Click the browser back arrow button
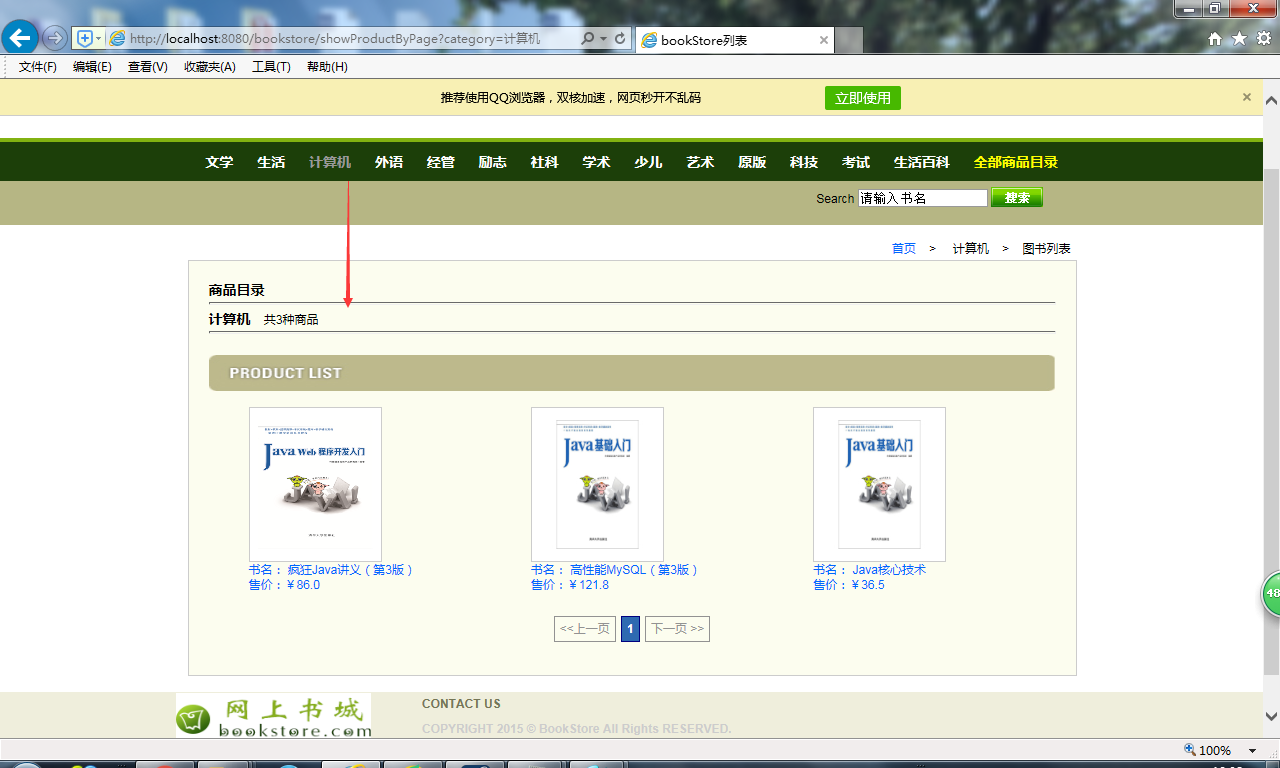 pyautogui.click(x=20, y=38)
